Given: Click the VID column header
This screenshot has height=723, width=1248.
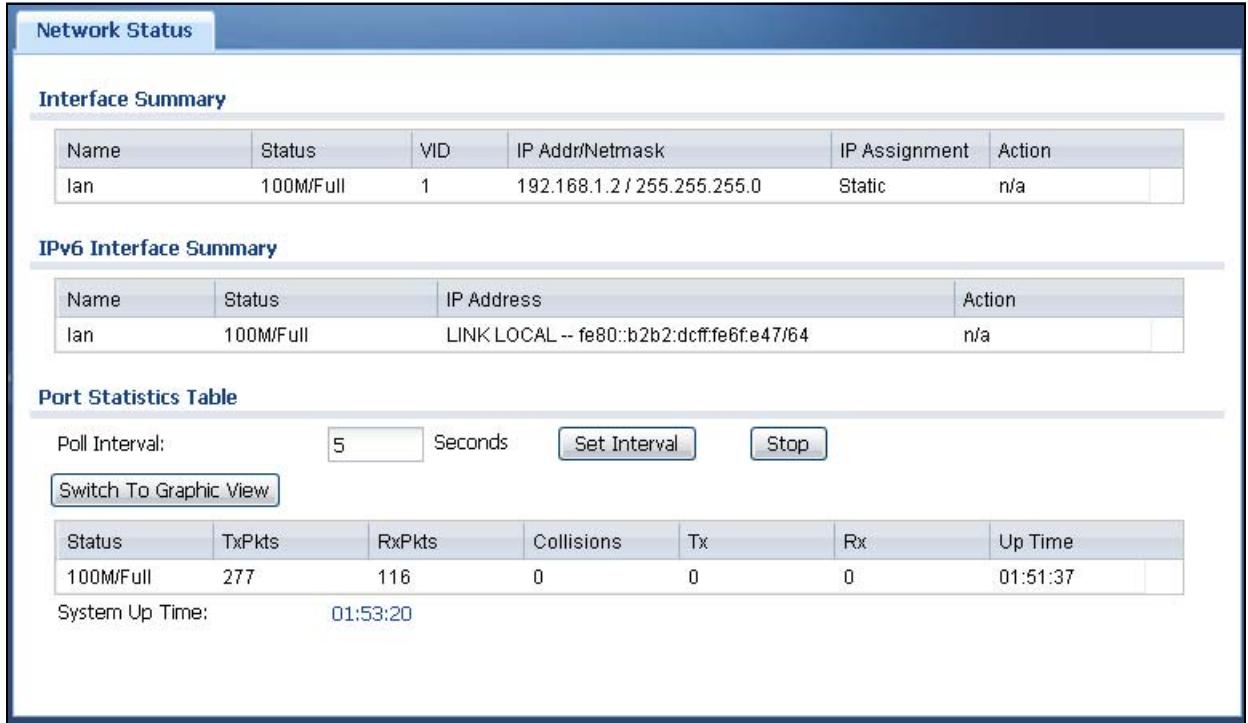Looking at the screenshot, I should (437, 150).
